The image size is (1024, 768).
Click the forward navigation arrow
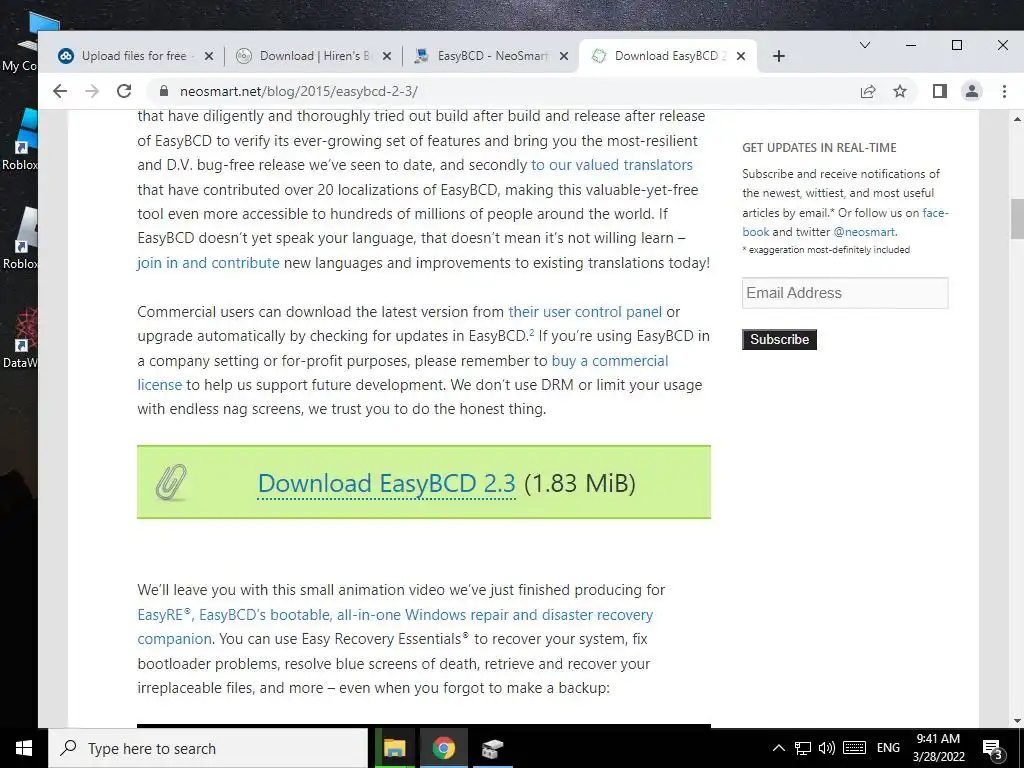click(x=92, y=91)
